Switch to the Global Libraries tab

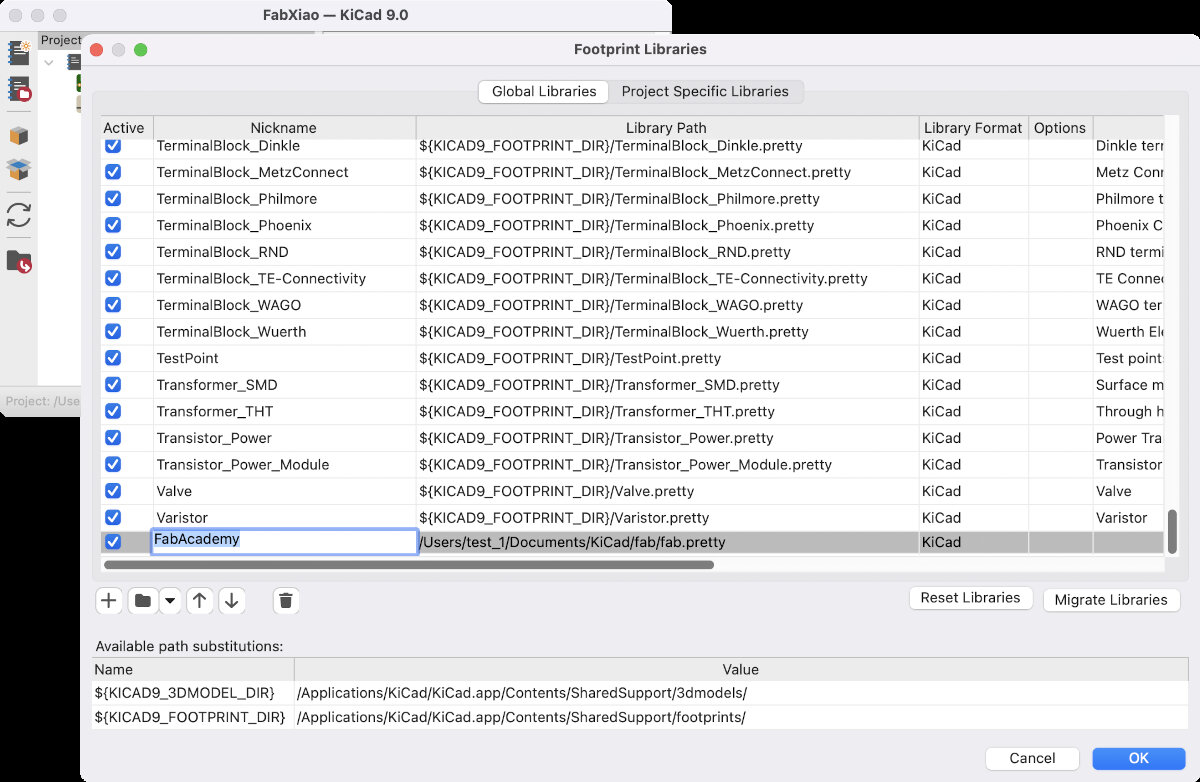tap(544, 91)
